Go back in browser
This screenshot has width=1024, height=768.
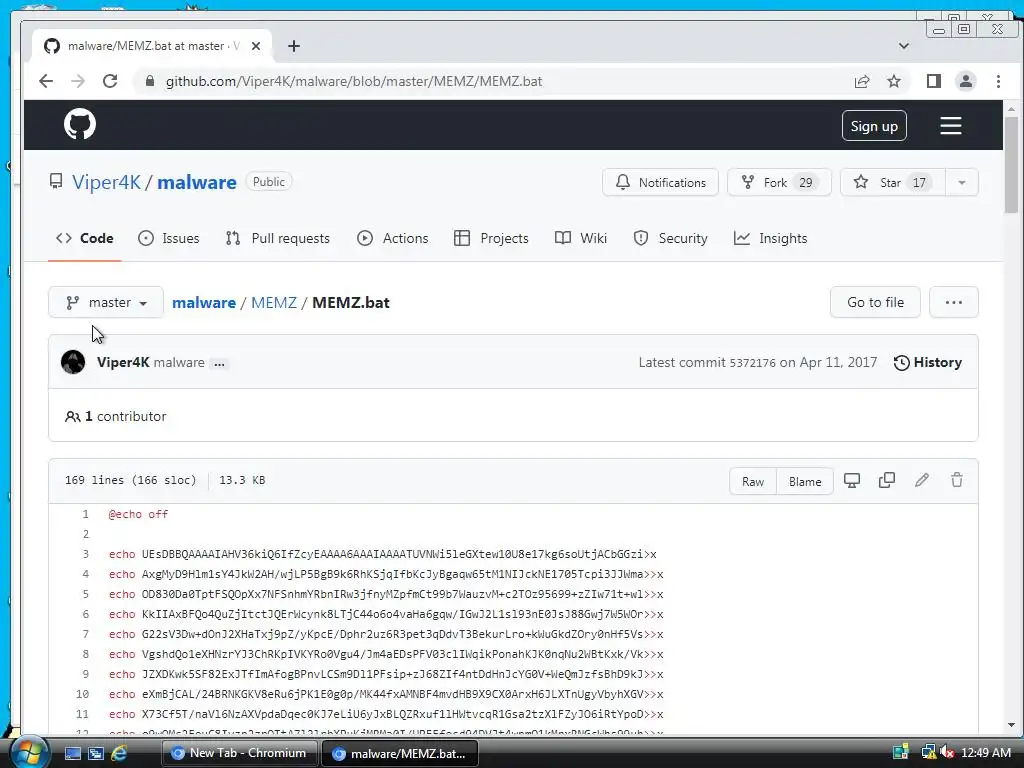46,81
